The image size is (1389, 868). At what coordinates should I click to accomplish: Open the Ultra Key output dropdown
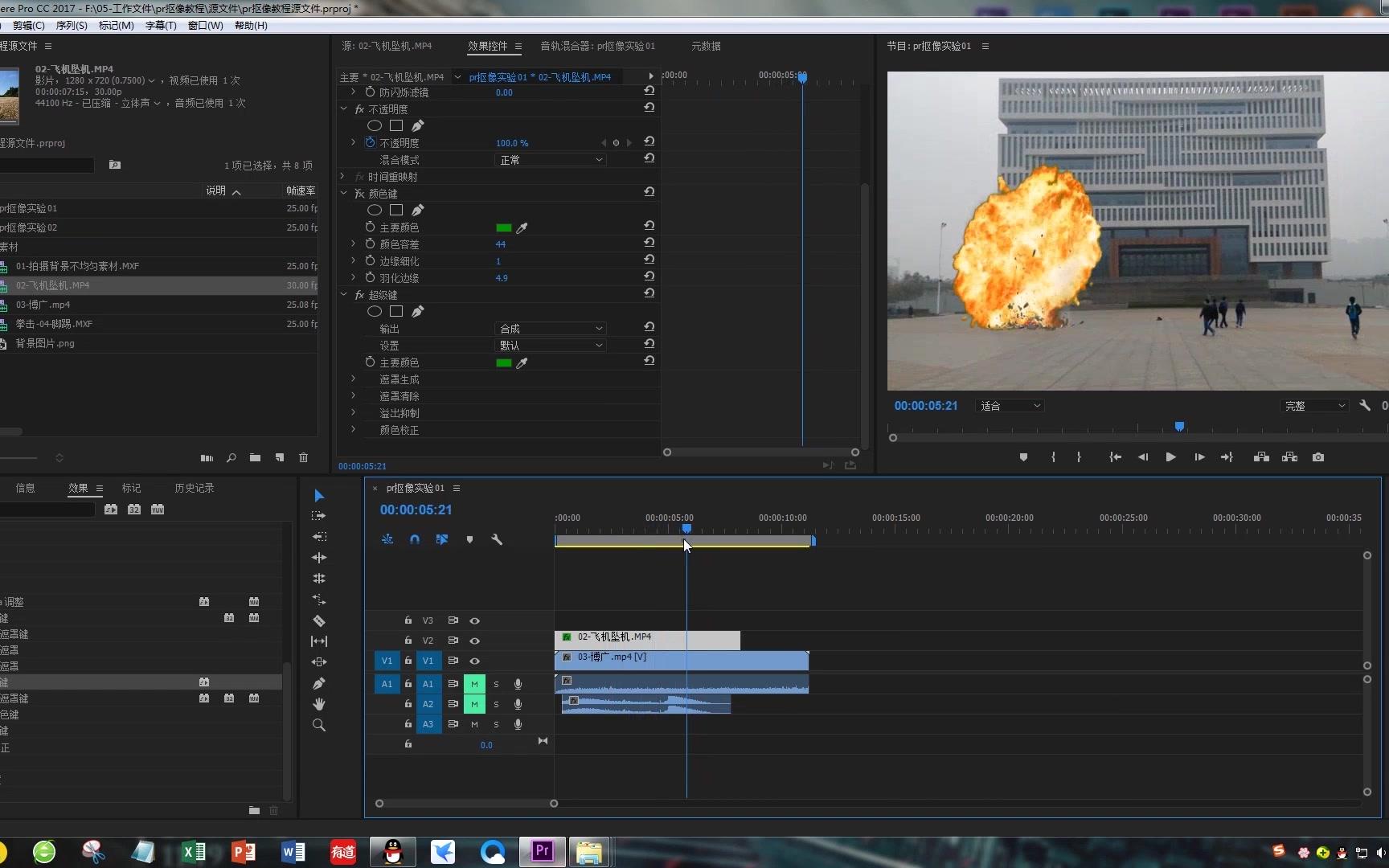[550, 329]
